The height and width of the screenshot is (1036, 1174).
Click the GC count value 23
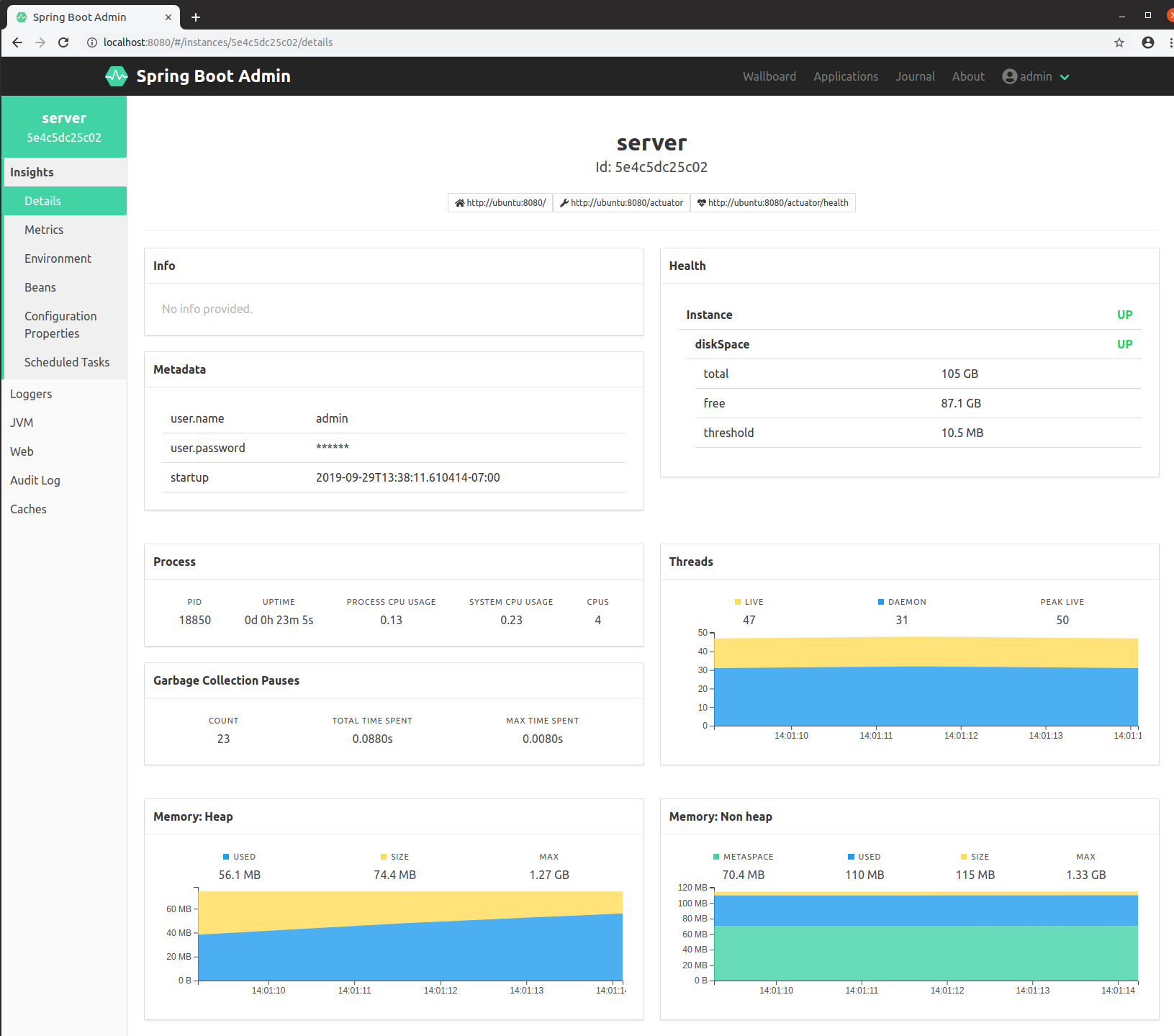click(224, 739)
